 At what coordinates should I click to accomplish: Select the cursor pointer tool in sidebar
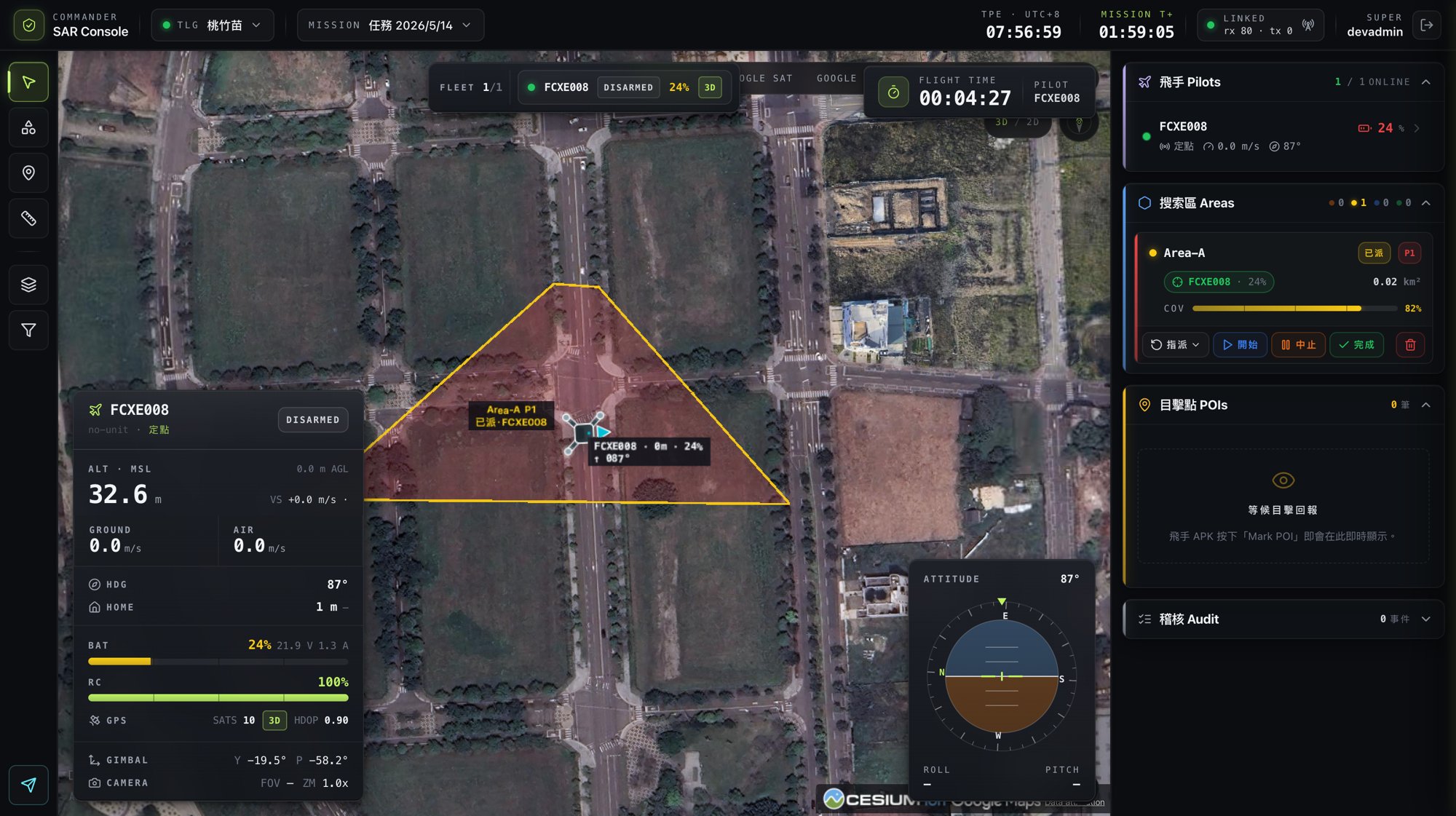point(28,82)
